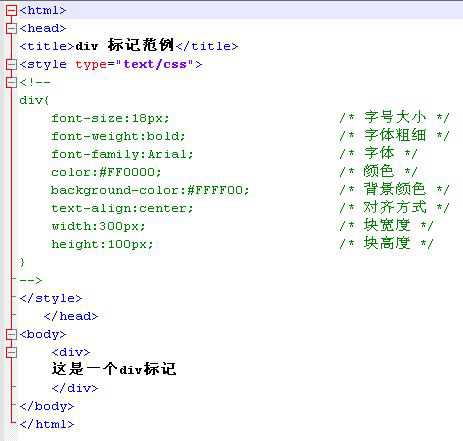Click the comment '背景颜色'
The image size is (463, 441).
pyautogui.click(x=395, y=189)
